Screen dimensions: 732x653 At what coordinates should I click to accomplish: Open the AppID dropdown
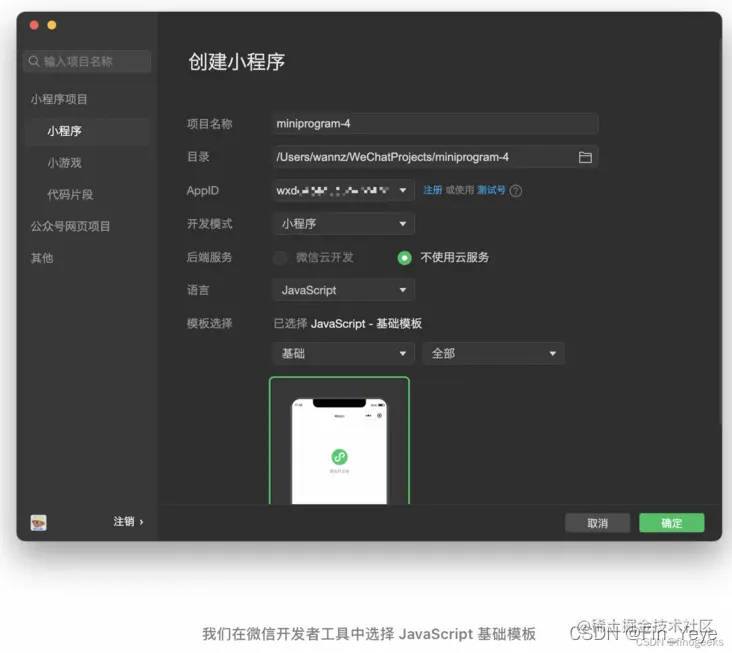tap(344, 190)
